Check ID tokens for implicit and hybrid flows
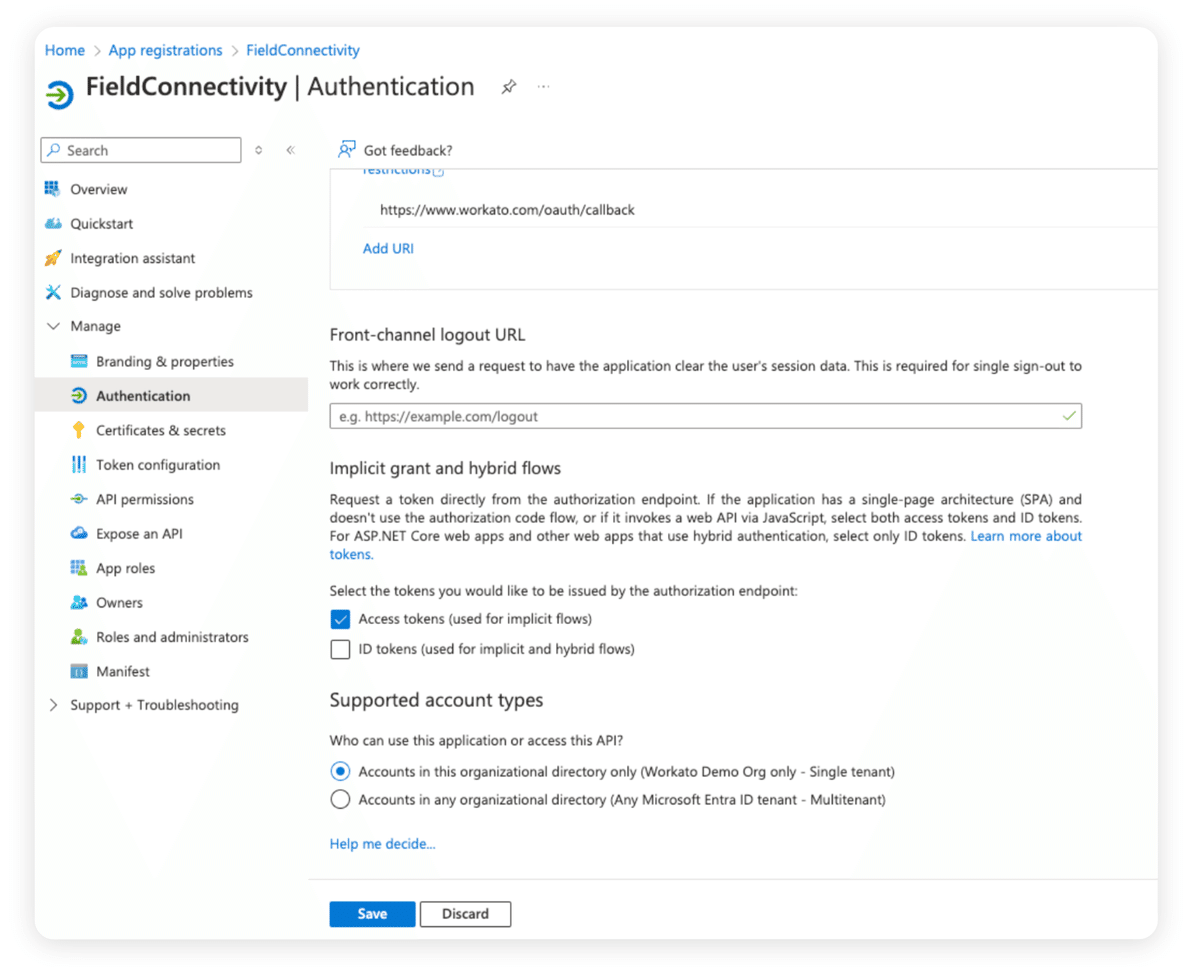Screen dimensions: 1200x967 coord(340,649)
